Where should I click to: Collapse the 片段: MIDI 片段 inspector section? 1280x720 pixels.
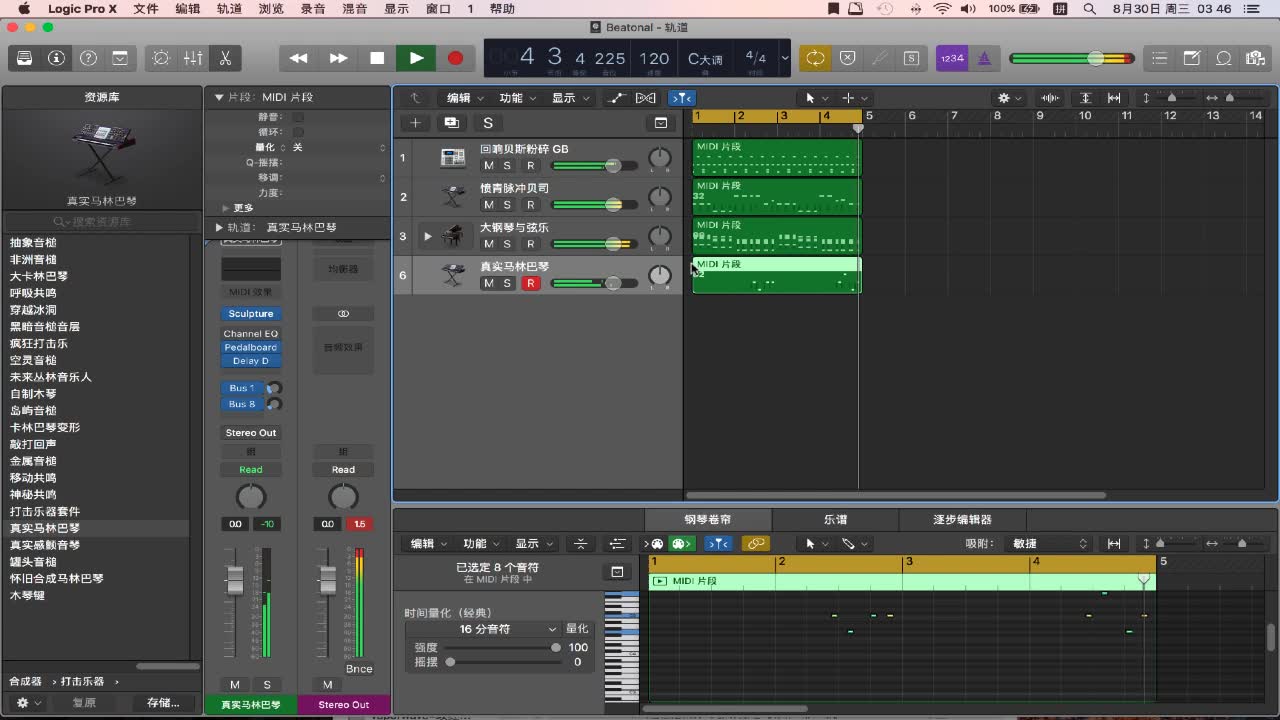point(219,98)
